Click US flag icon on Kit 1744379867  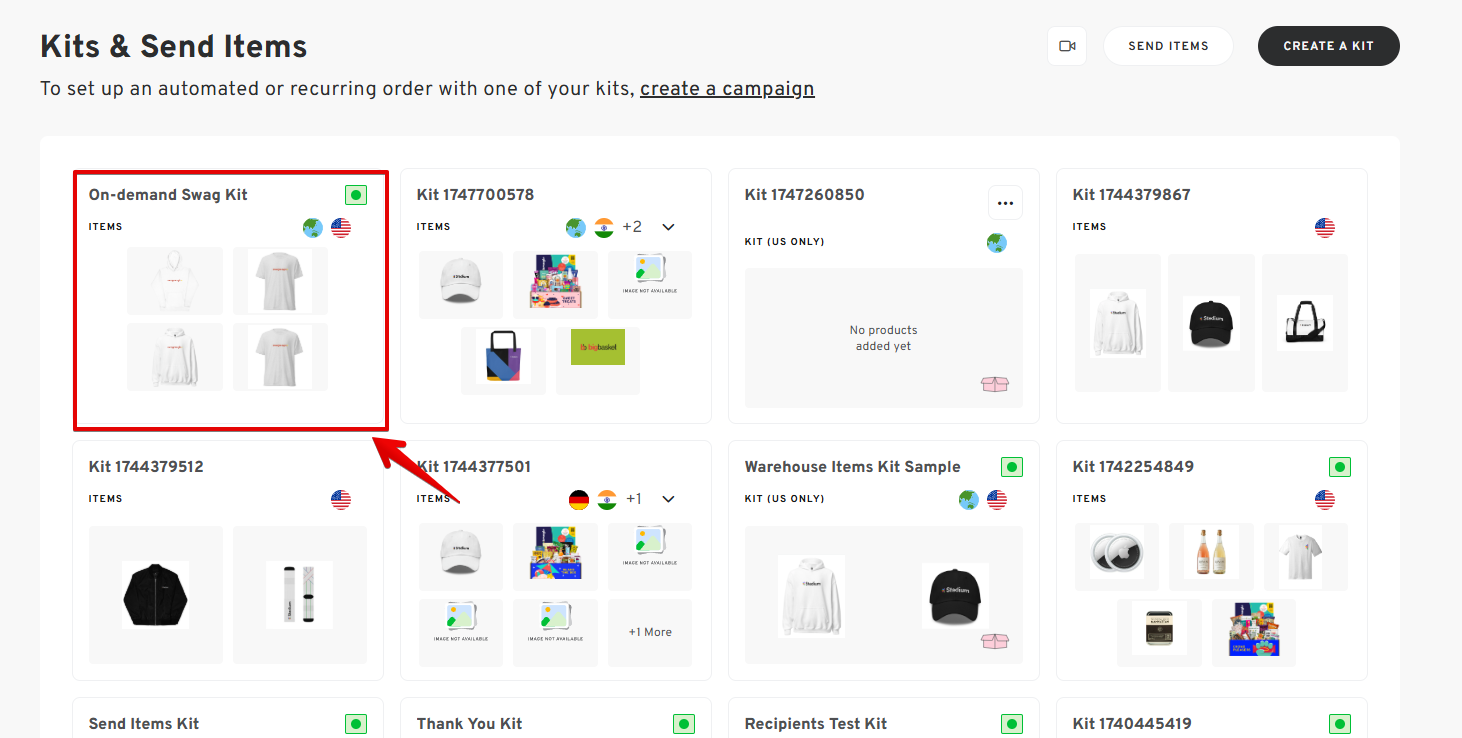pyautogui.click(x=1325, y=228)
